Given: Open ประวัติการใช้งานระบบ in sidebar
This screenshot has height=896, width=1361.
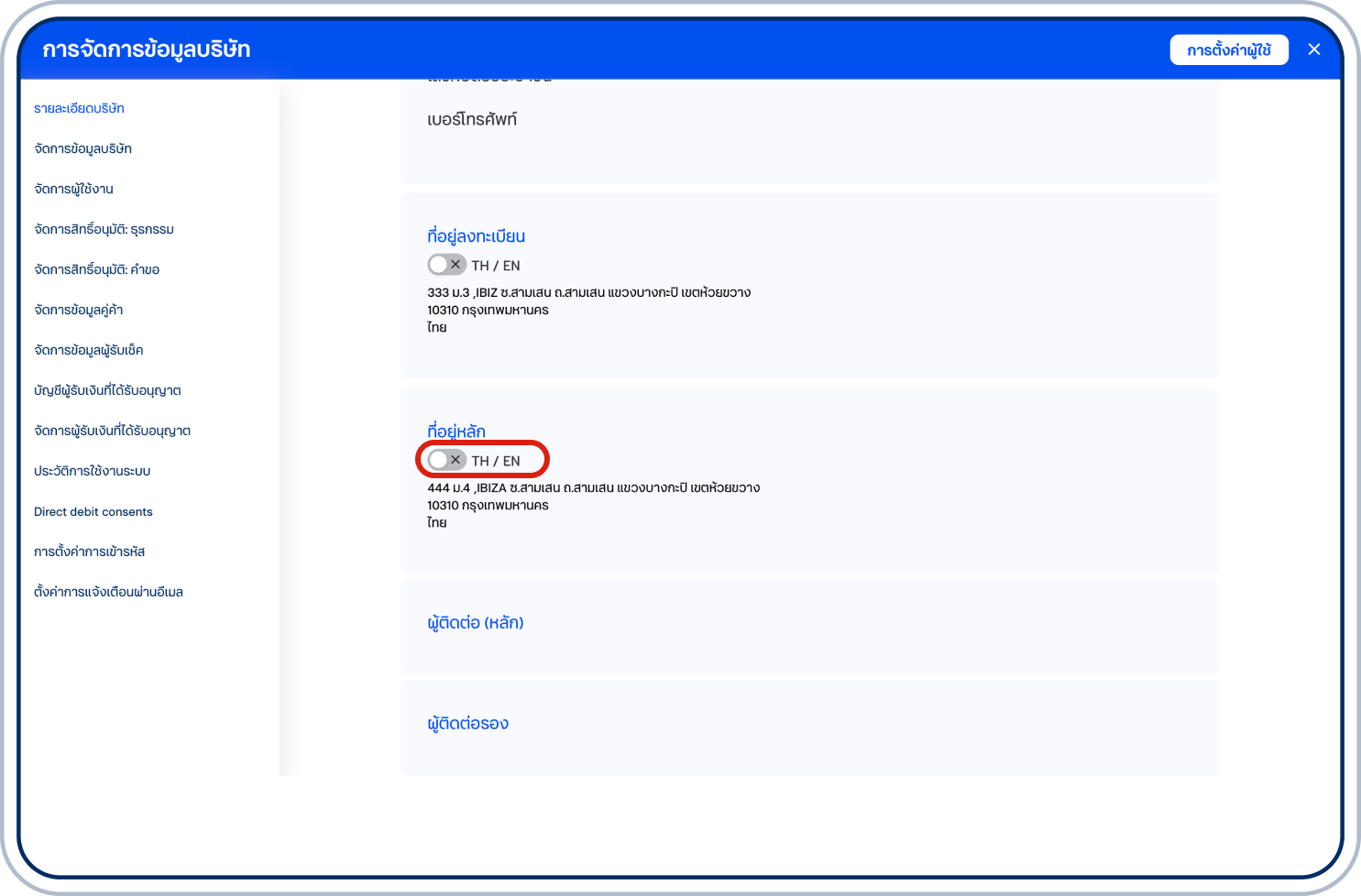Looking at the screenshot, I should pos(92,471).
